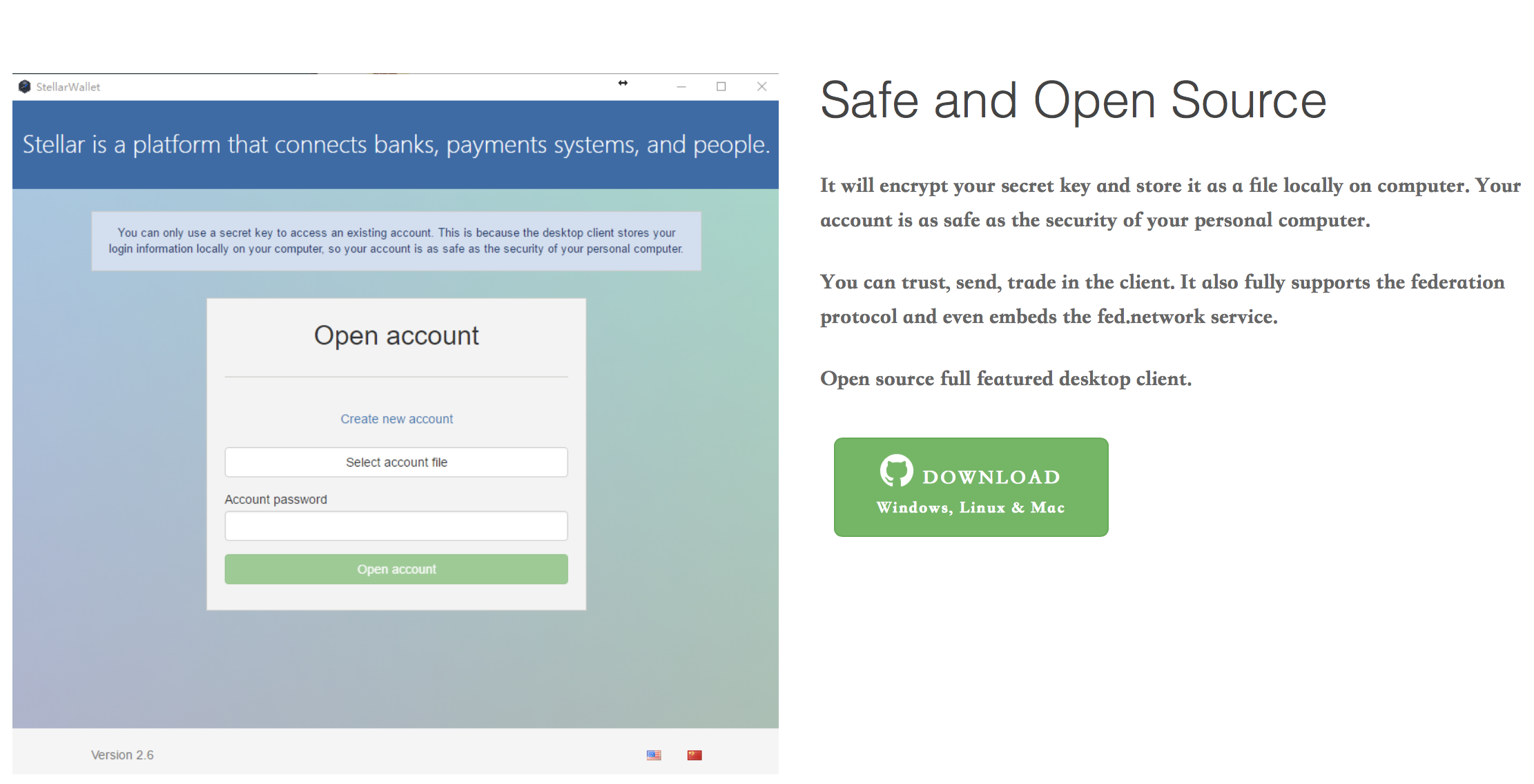Click the secret key information notice
Screen dimensions: 1534x784
[396, 241]
